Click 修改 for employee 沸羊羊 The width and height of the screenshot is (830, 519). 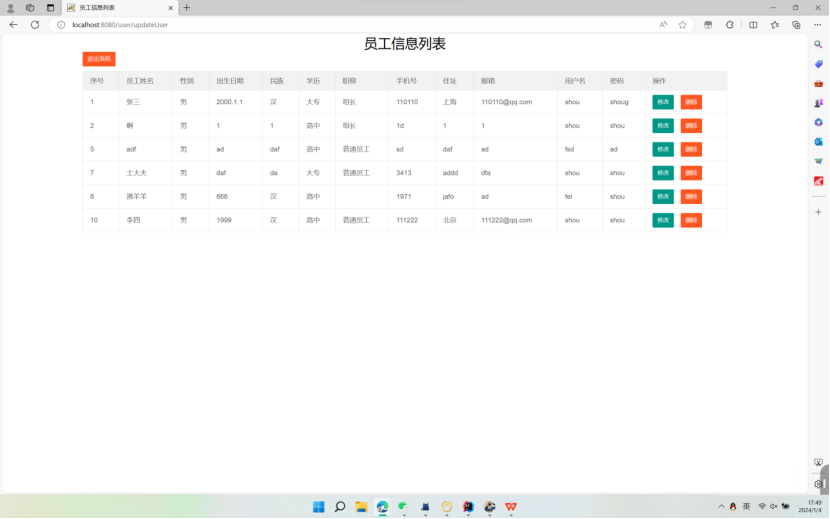pyautogui.click(x=663, y=196)
